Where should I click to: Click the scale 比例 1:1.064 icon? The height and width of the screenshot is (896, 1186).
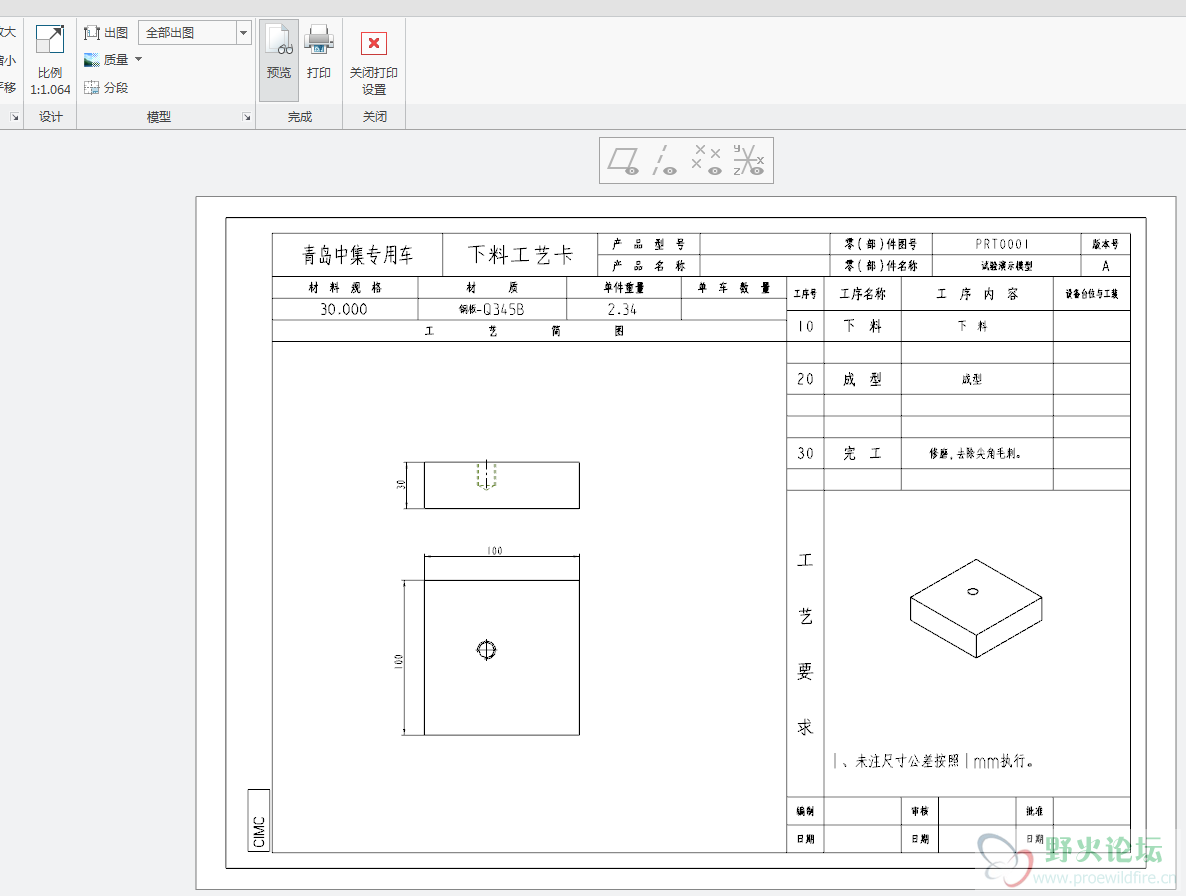coord(50,39)
